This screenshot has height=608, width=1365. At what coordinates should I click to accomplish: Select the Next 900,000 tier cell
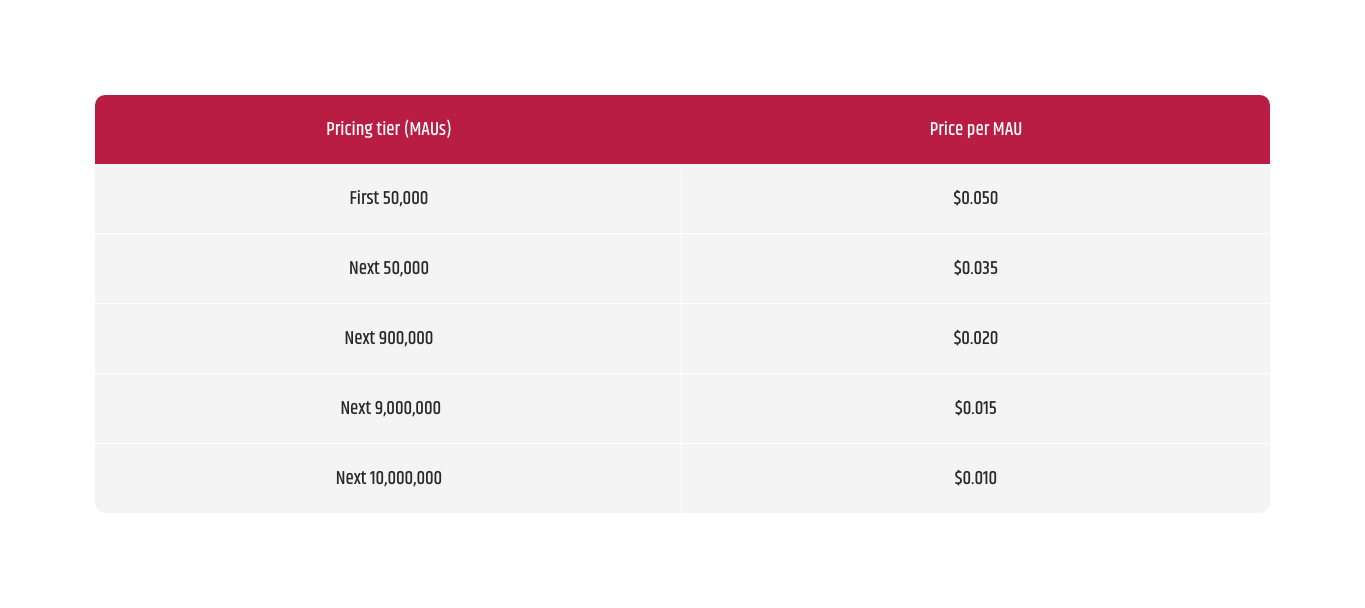point(388,338)
